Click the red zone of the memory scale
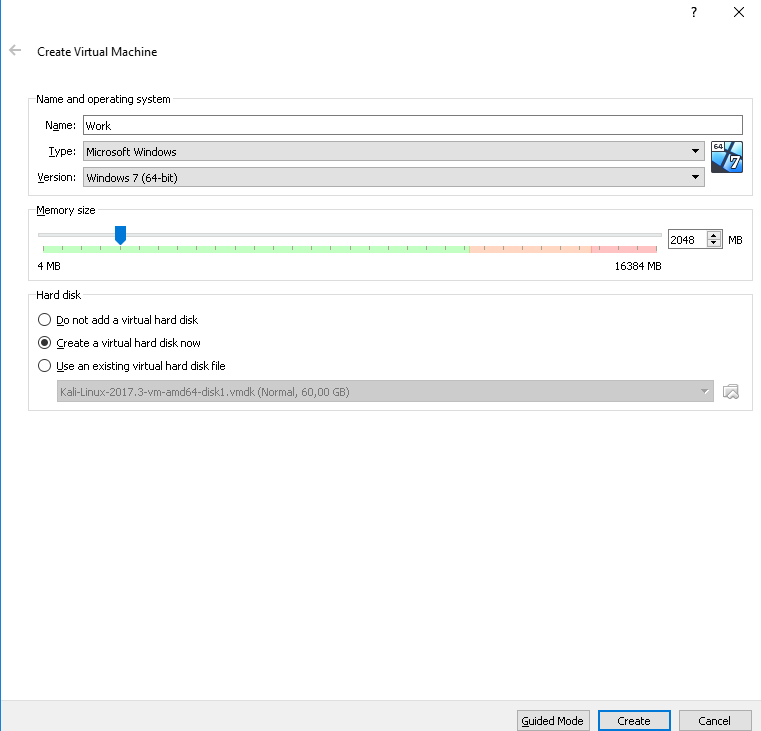 tap(623, 248)
